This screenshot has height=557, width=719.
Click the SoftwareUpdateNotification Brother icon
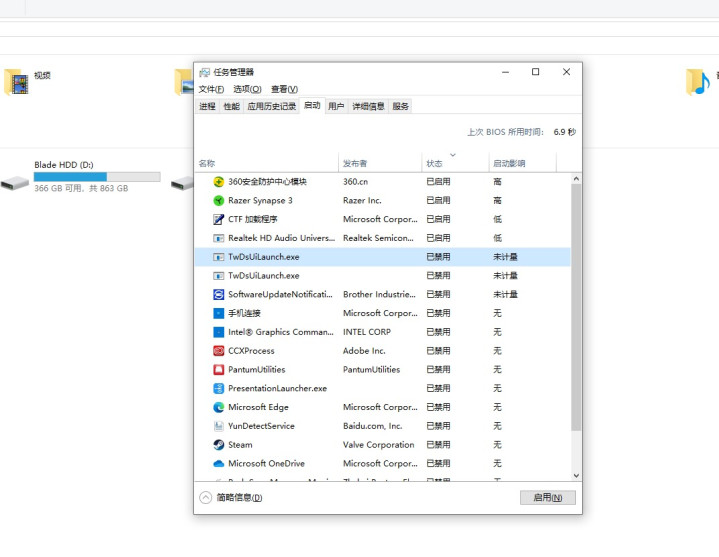click(219, 294)
